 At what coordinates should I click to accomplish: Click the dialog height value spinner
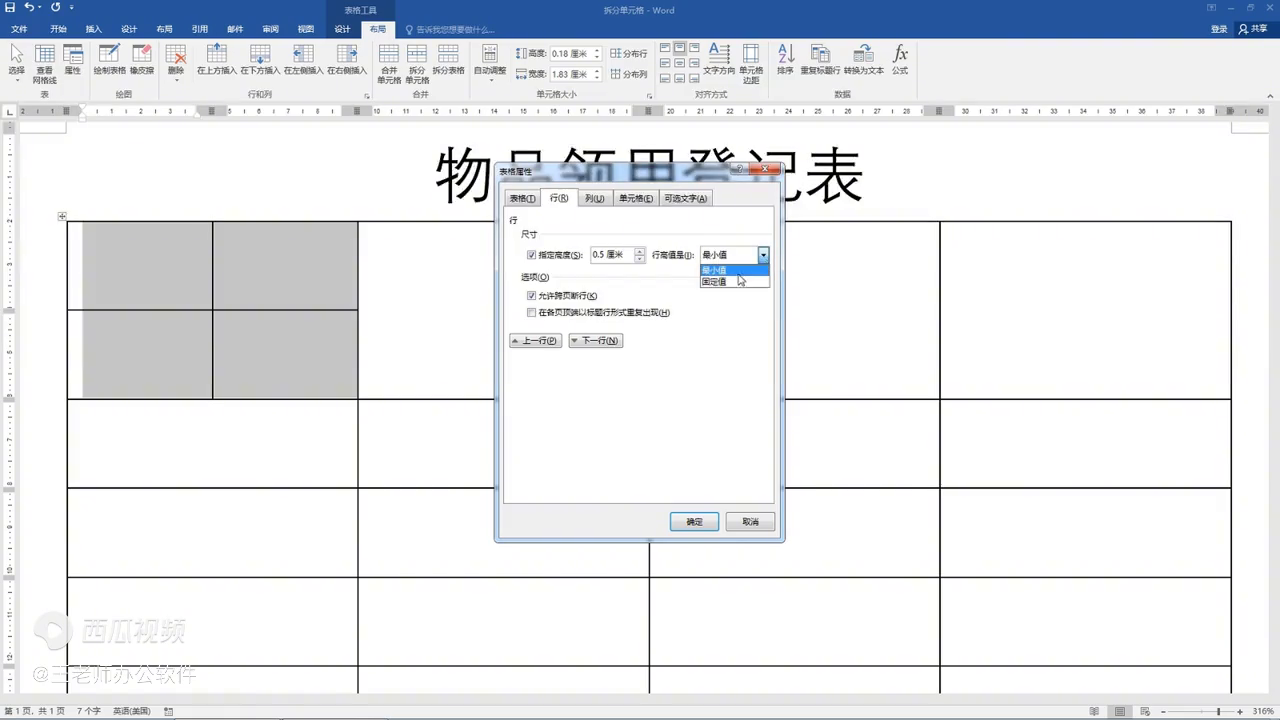(640, 255)
